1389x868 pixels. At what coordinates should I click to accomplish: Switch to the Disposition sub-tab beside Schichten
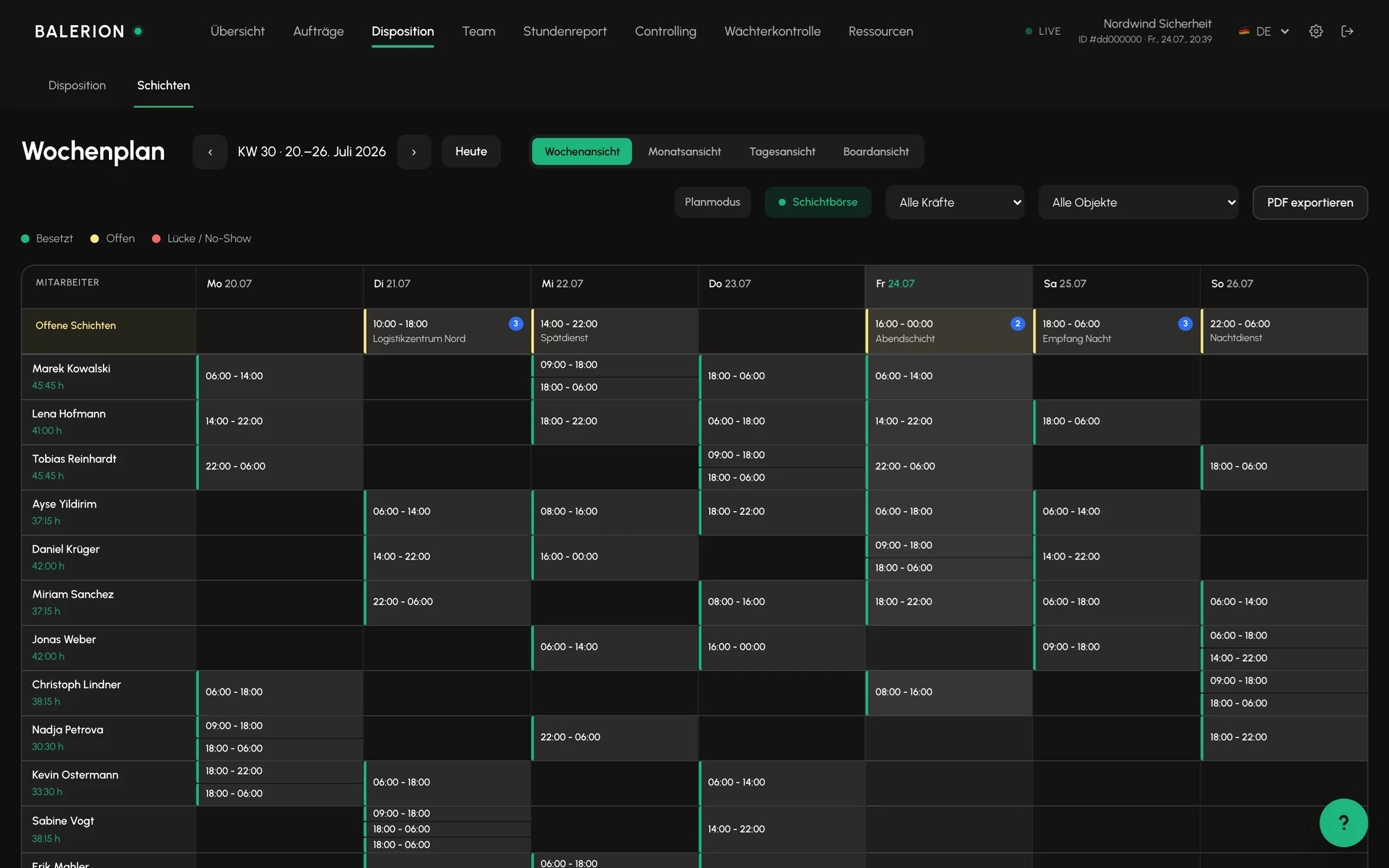point(77,85)
